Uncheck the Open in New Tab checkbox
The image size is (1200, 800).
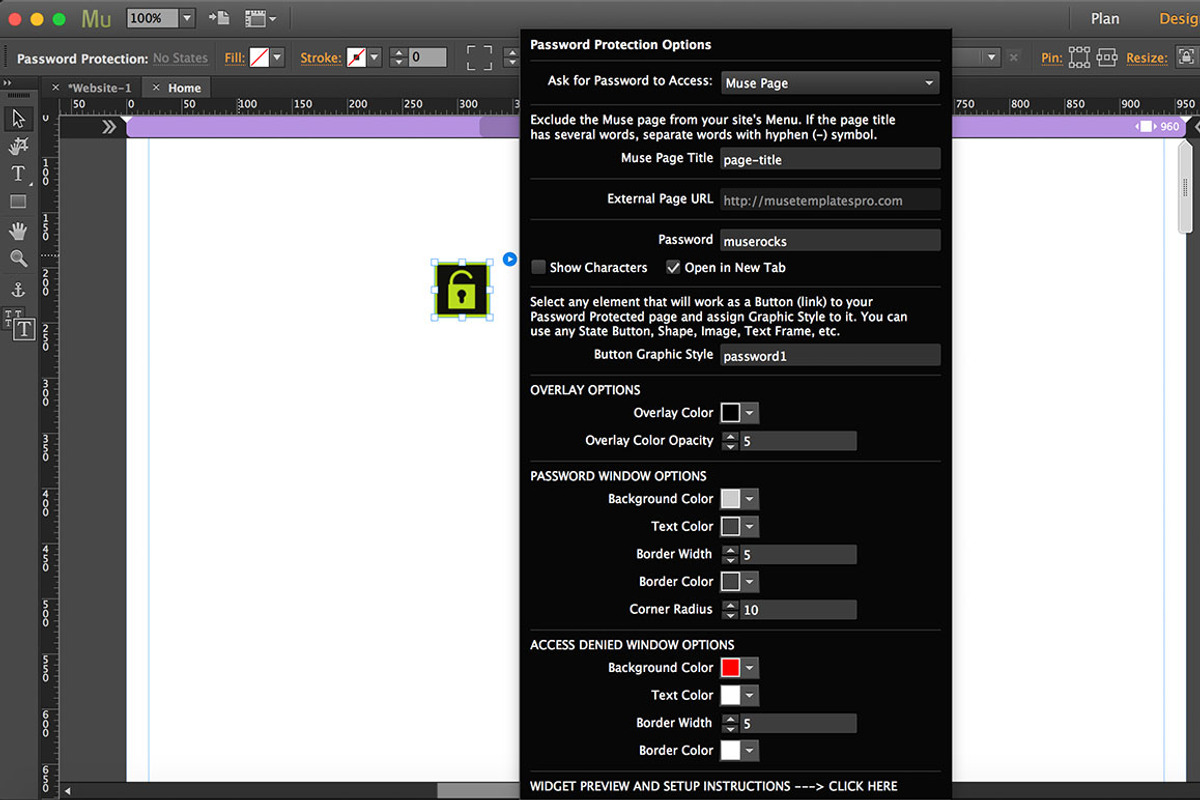674,267
